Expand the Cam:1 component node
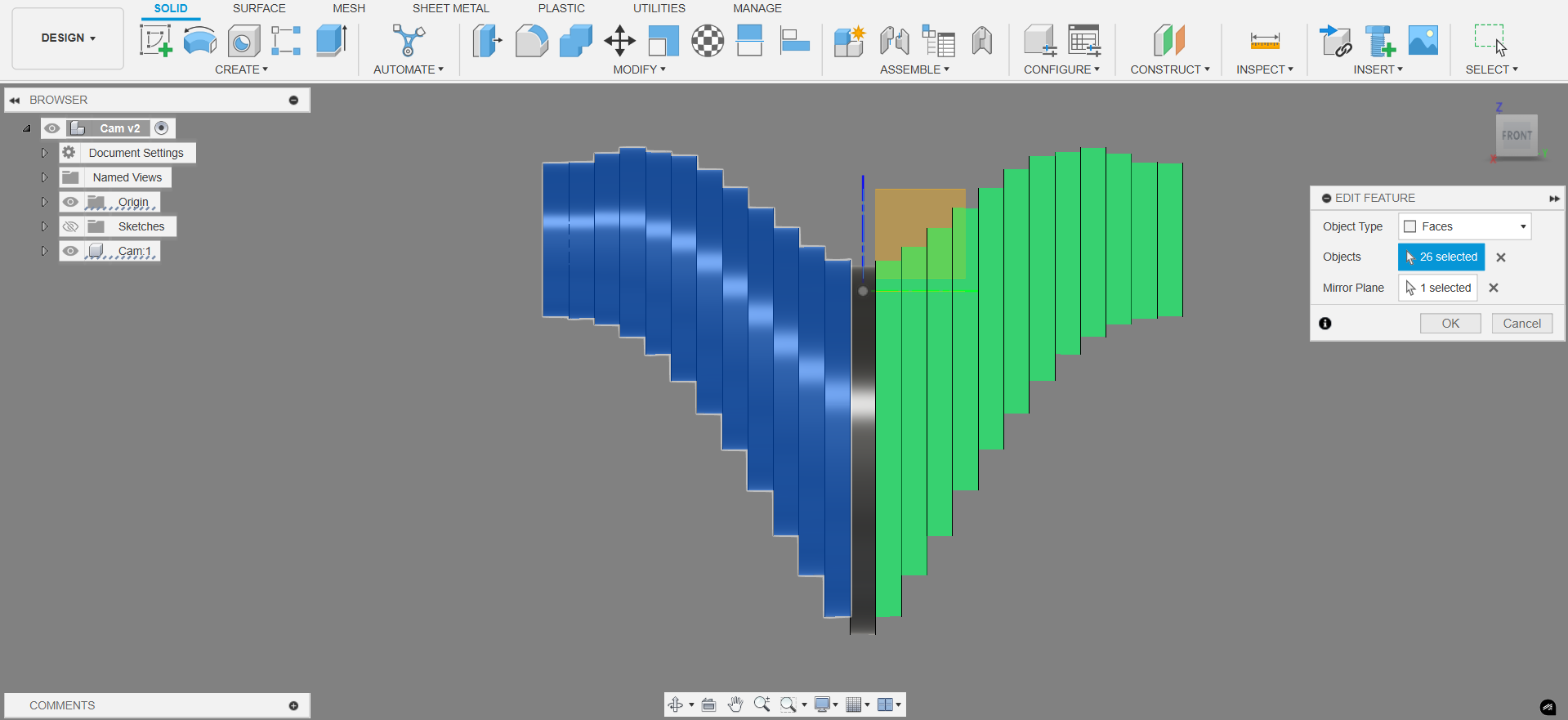Viewport: 1568px width, 720px height. click(45, 251)
